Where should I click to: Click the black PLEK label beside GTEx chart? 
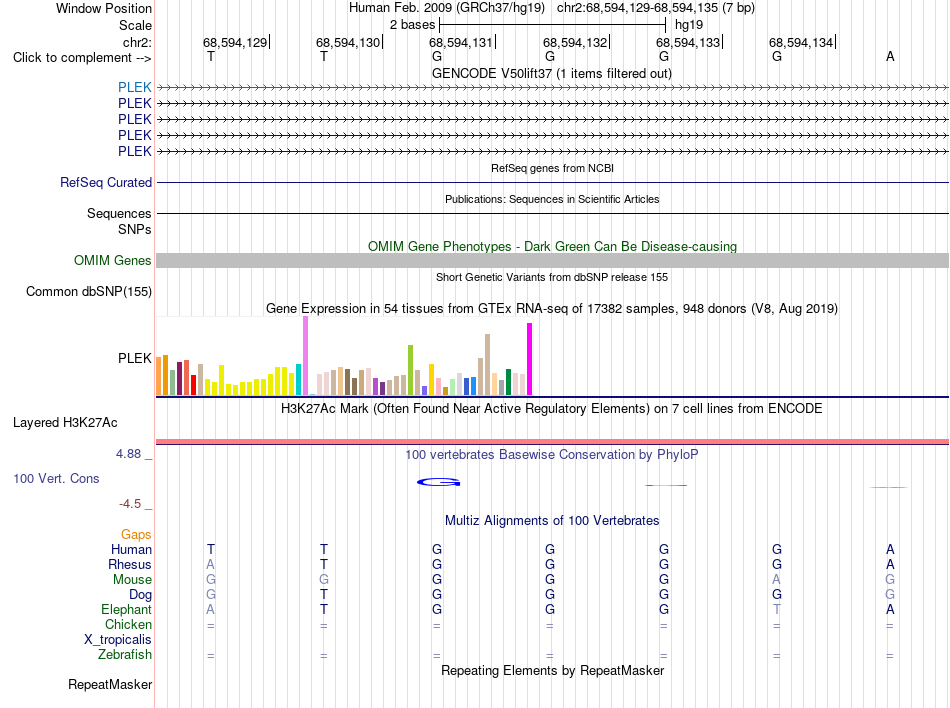135,359
